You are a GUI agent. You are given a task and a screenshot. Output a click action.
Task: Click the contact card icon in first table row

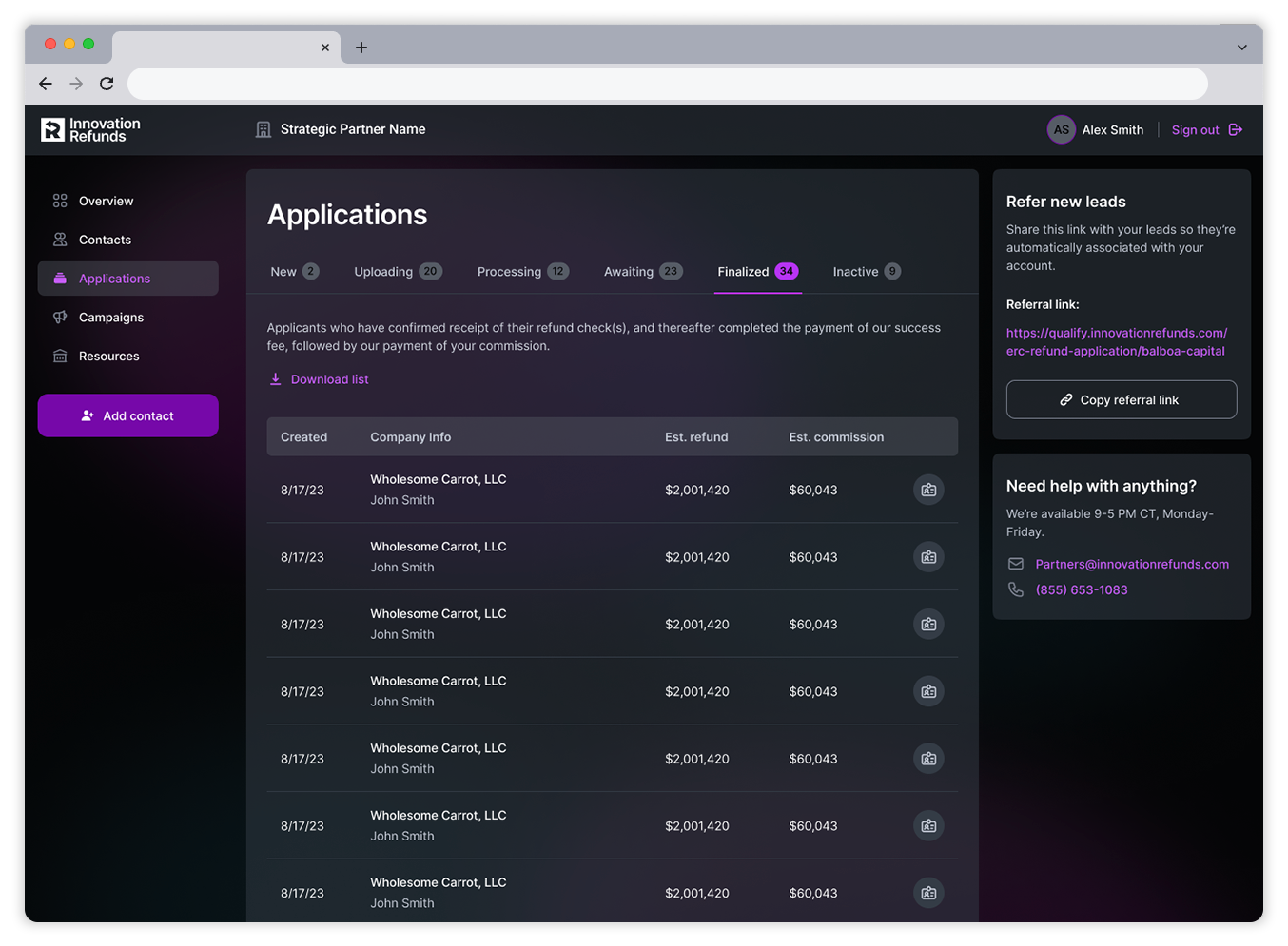click(x=928, y=490)
